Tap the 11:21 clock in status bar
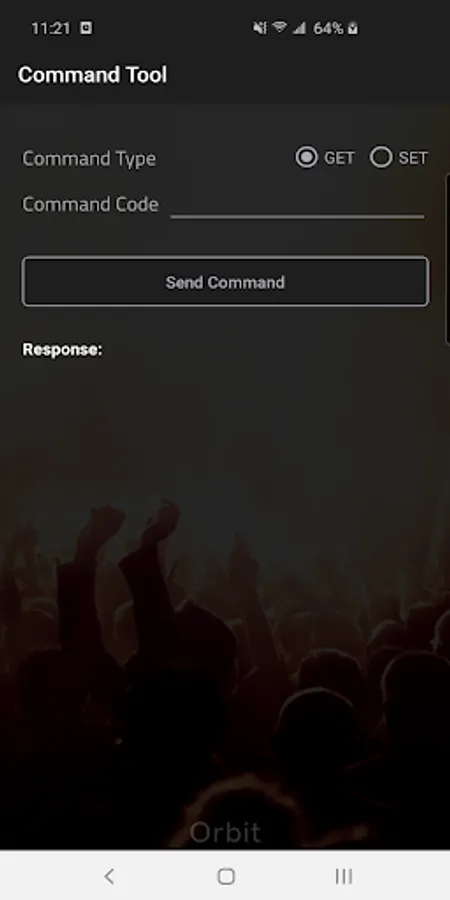The image size is (450, 900). pos(51,28)
